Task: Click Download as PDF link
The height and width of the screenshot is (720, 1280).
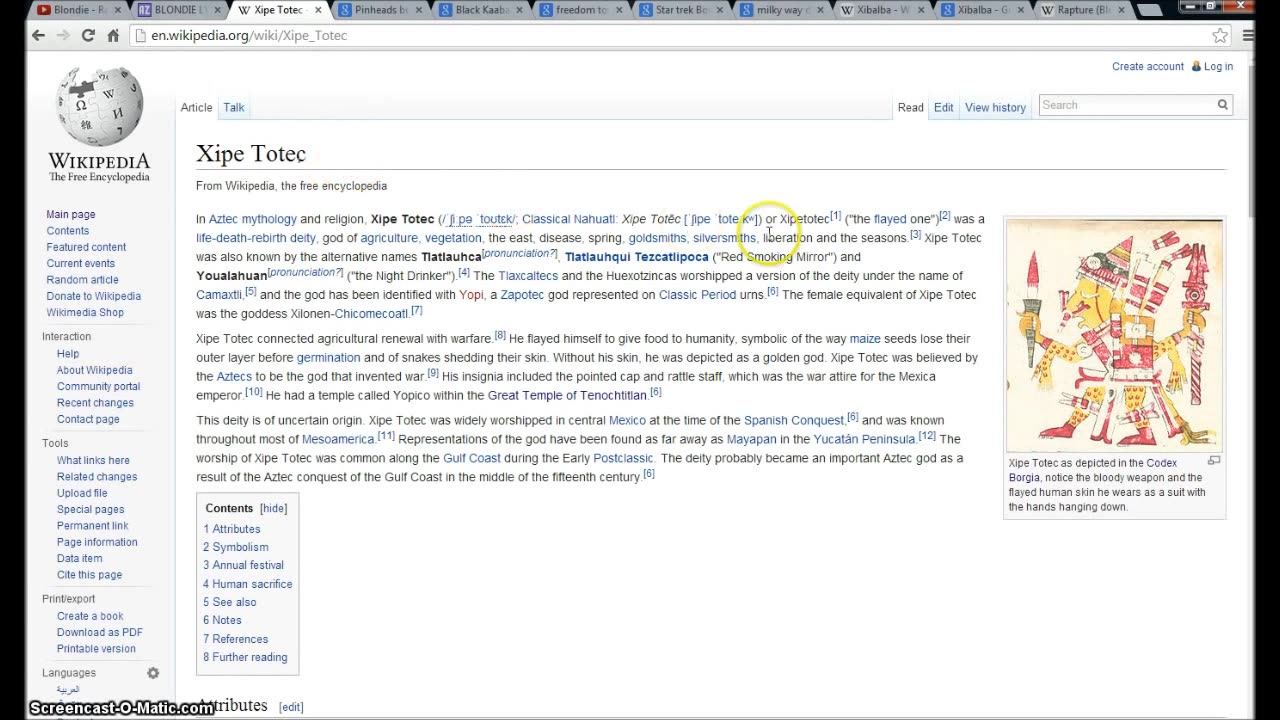Action: click(x=99, y=632)
